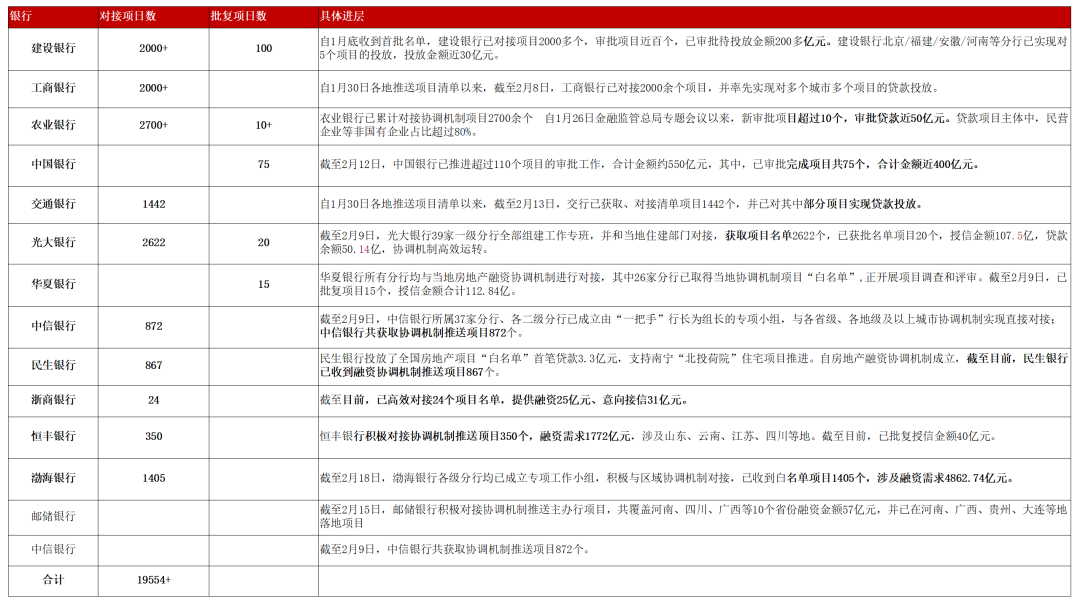The width and height of the screenshot is (1080, 608).
Task: Select 工商银行 description mentioning '截至2月8日'
Action: point(630,88)
